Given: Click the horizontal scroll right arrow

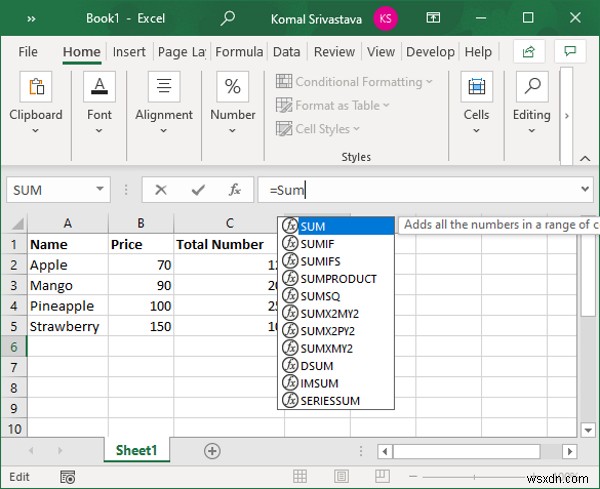Looking at the screenshot, I should click(x=570, y=452).
